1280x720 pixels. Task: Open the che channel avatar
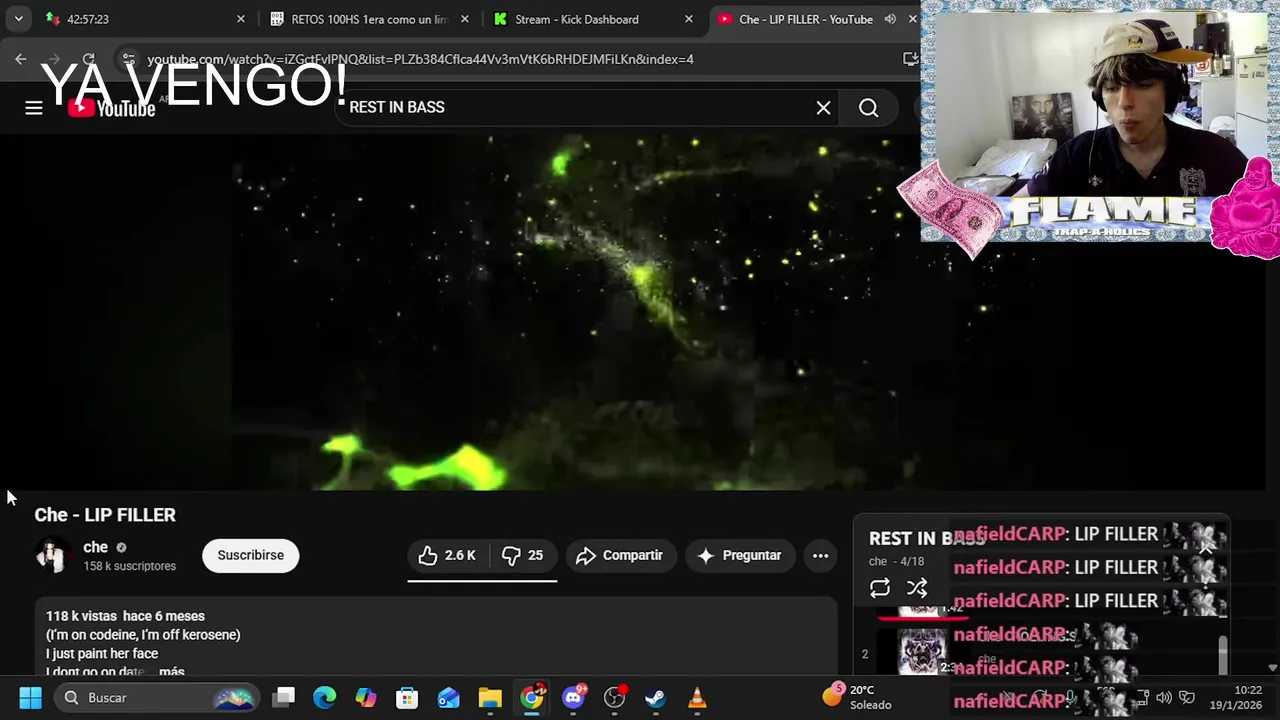53,555
